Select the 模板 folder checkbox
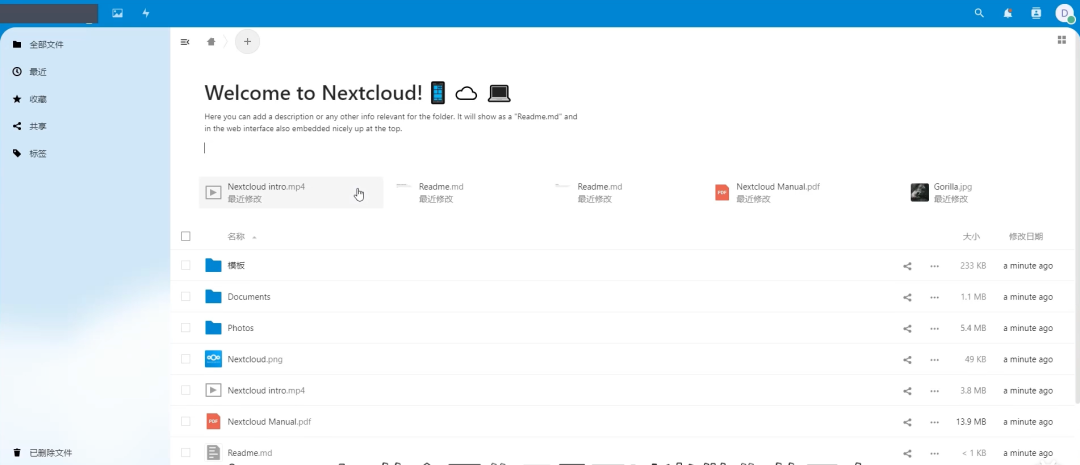Viewport: 1080px width, 465px height. click(x=185, y=265)
